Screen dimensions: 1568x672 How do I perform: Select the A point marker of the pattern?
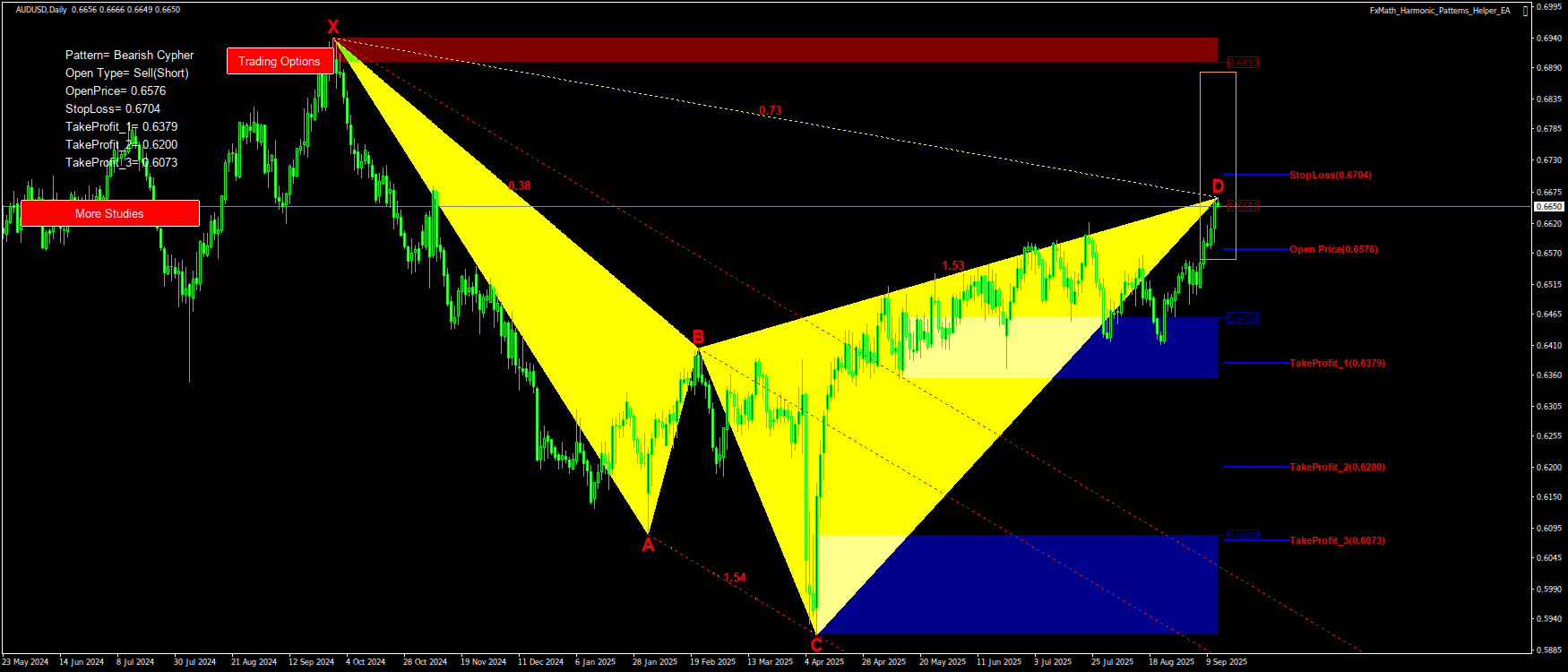[648, 545]
